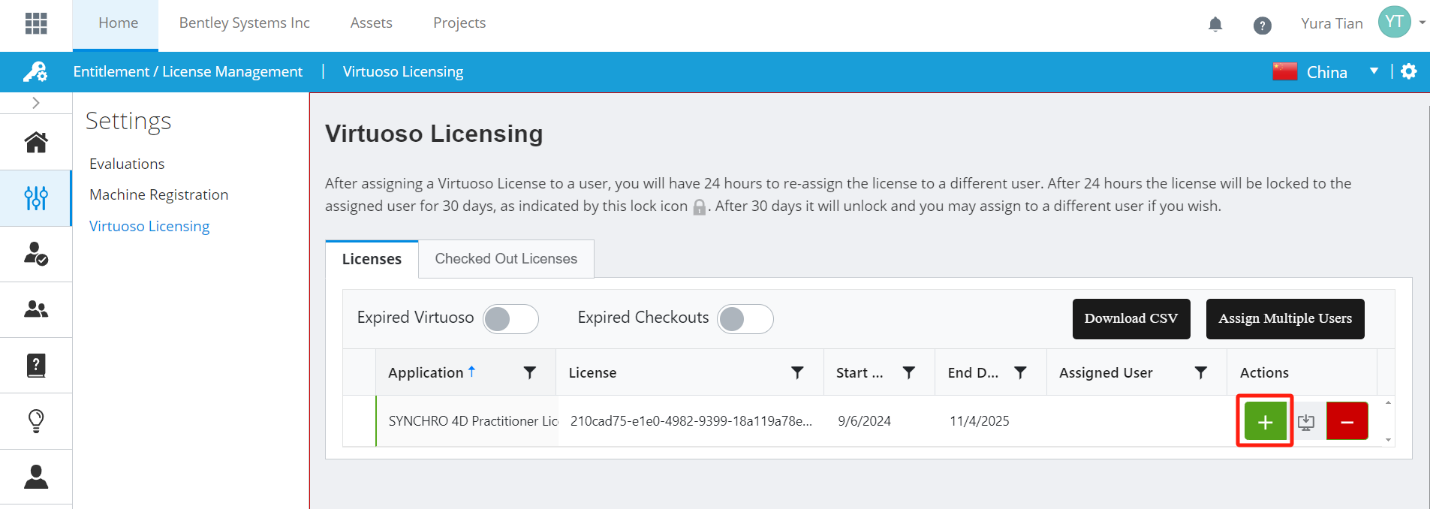Open the Assets tab
Image resolution: width=1430 pixels, height=509 pixels.
[x=371, y=23]
